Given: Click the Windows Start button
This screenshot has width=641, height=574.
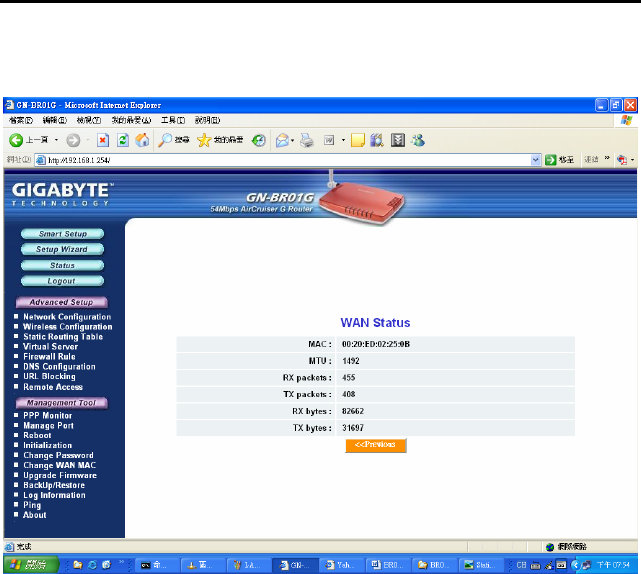Looking at the screenshot, I should pyautogui.click(x=31, y=565).
